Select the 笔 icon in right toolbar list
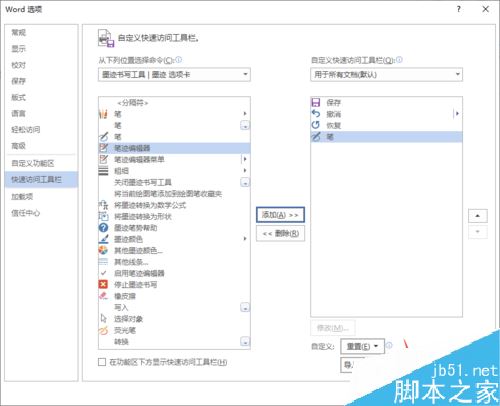Image resolution: width=500 pixels, height=406 pixels. point(316,136)
